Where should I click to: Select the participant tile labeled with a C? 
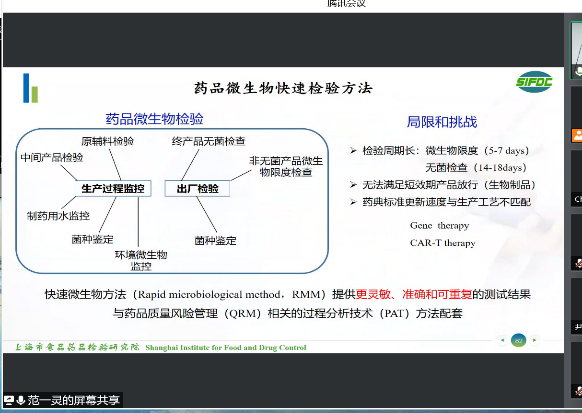(576, 178)
